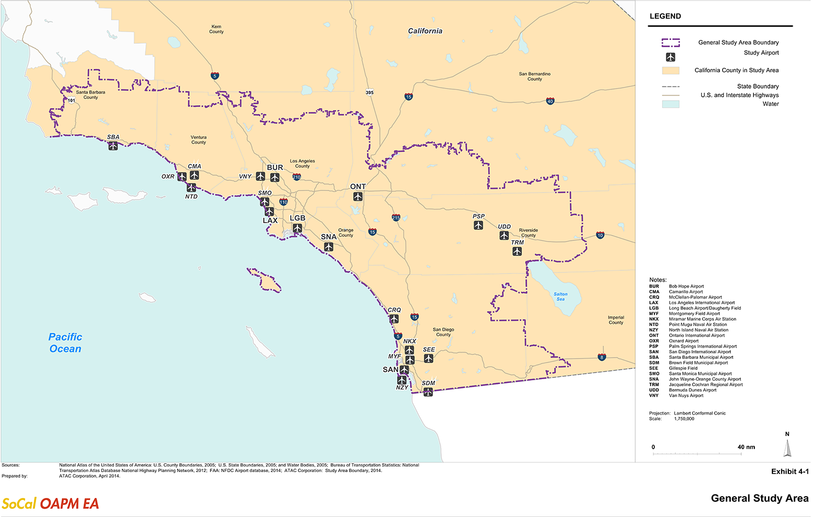Select the Ontario ONT airport marker
Image resolution: width=820 pixels, height=517 pixels.
point(357,197)
